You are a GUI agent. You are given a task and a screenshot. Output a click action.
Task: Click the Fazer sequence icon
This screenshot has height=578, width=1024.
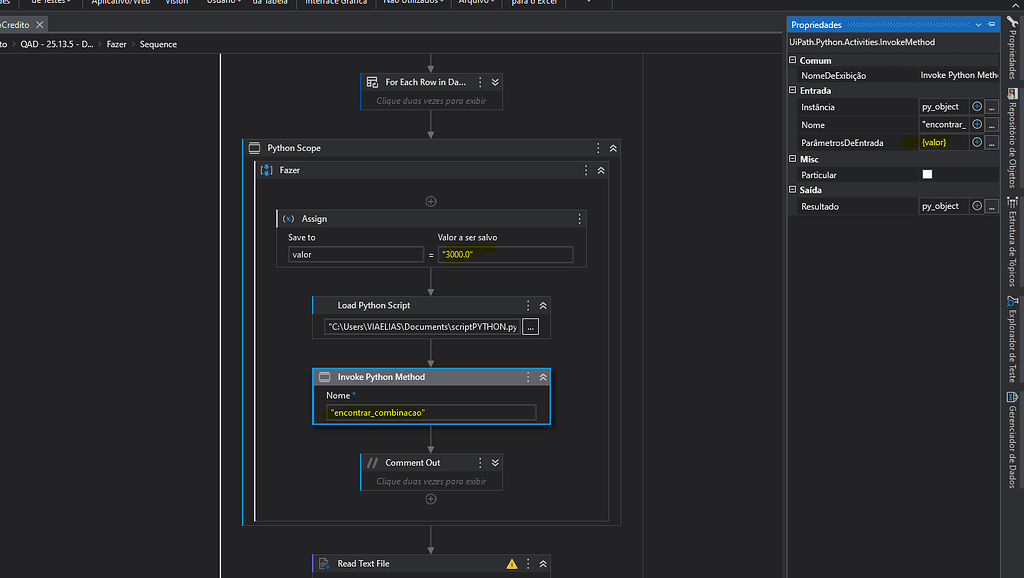(266, 170)
